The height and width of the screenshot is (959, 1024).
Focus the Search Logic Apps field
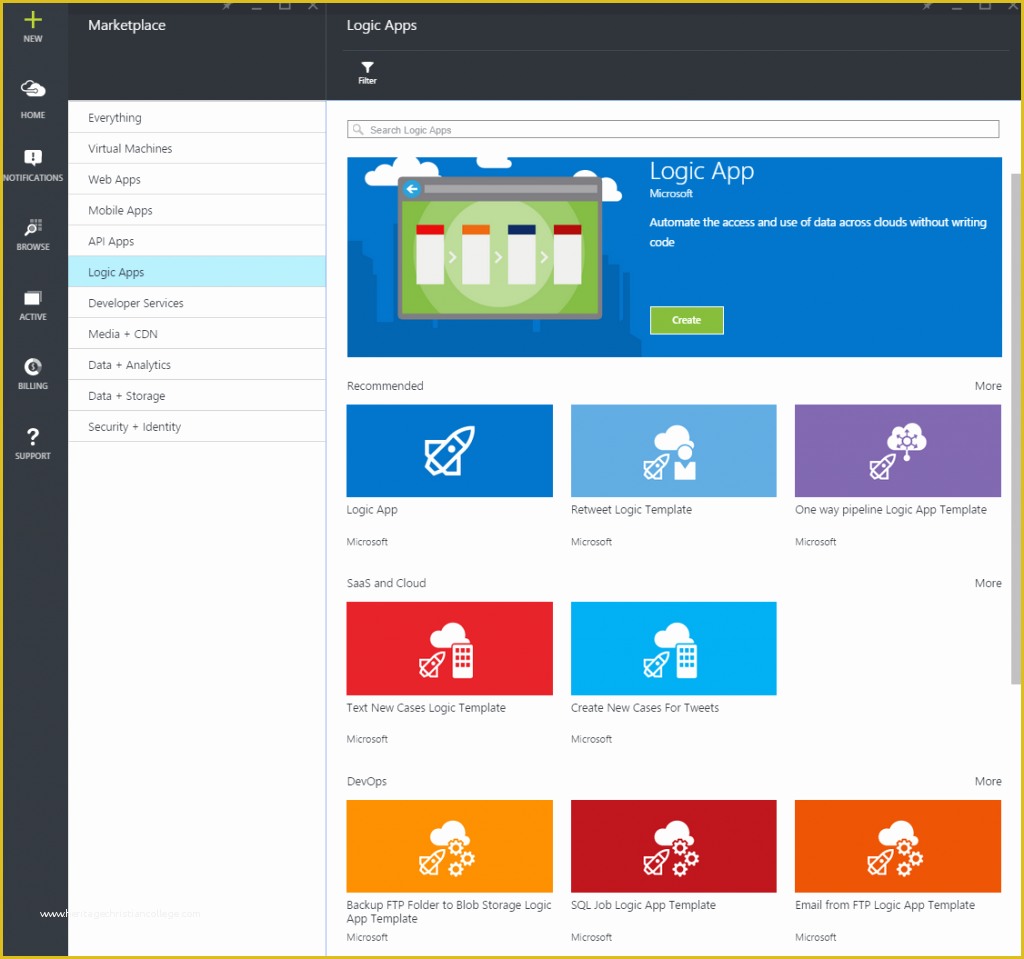[x=673, y=129]
